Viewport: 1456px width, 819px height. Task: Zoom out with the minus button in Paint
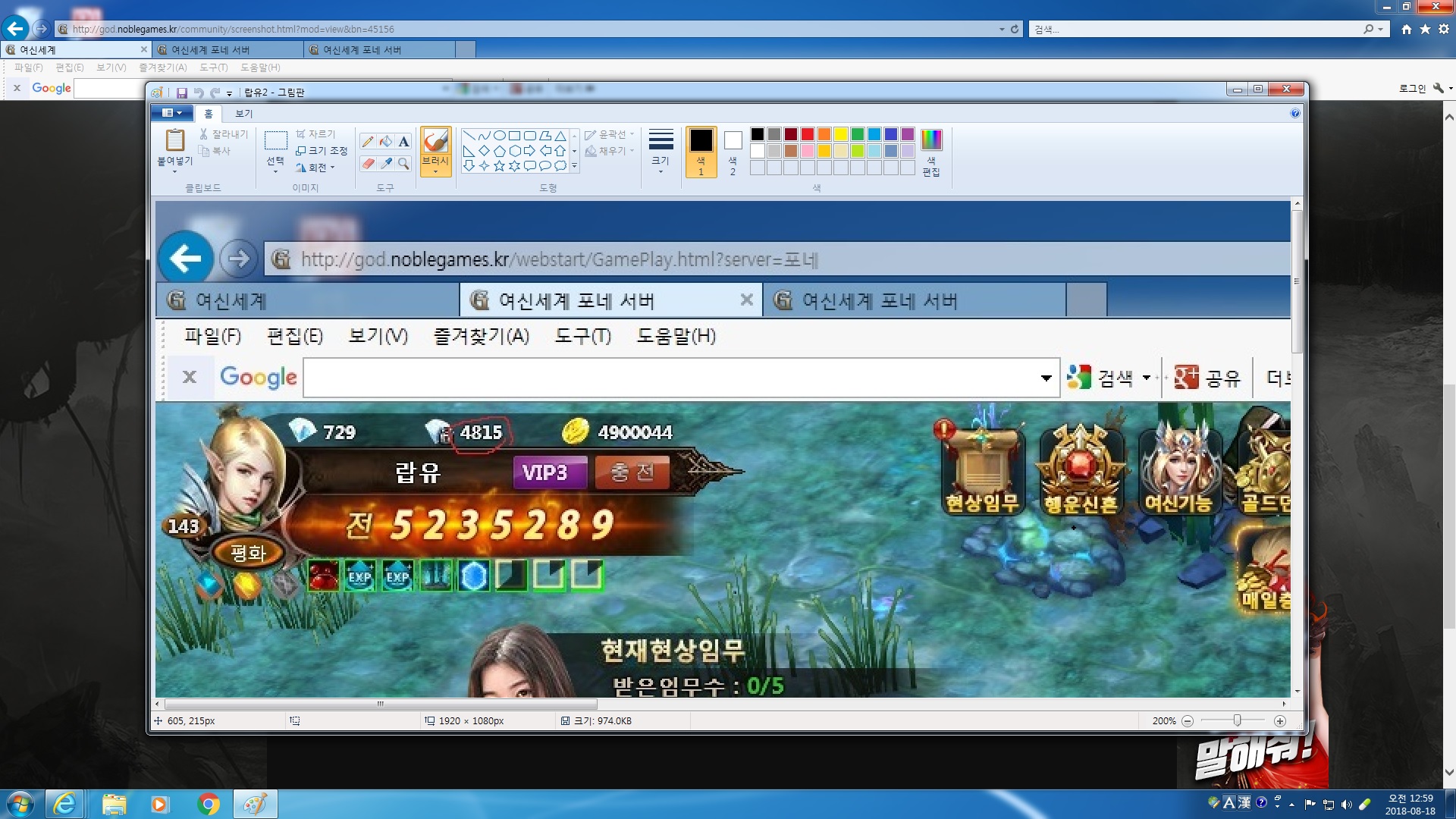(x=1188, y=721)
